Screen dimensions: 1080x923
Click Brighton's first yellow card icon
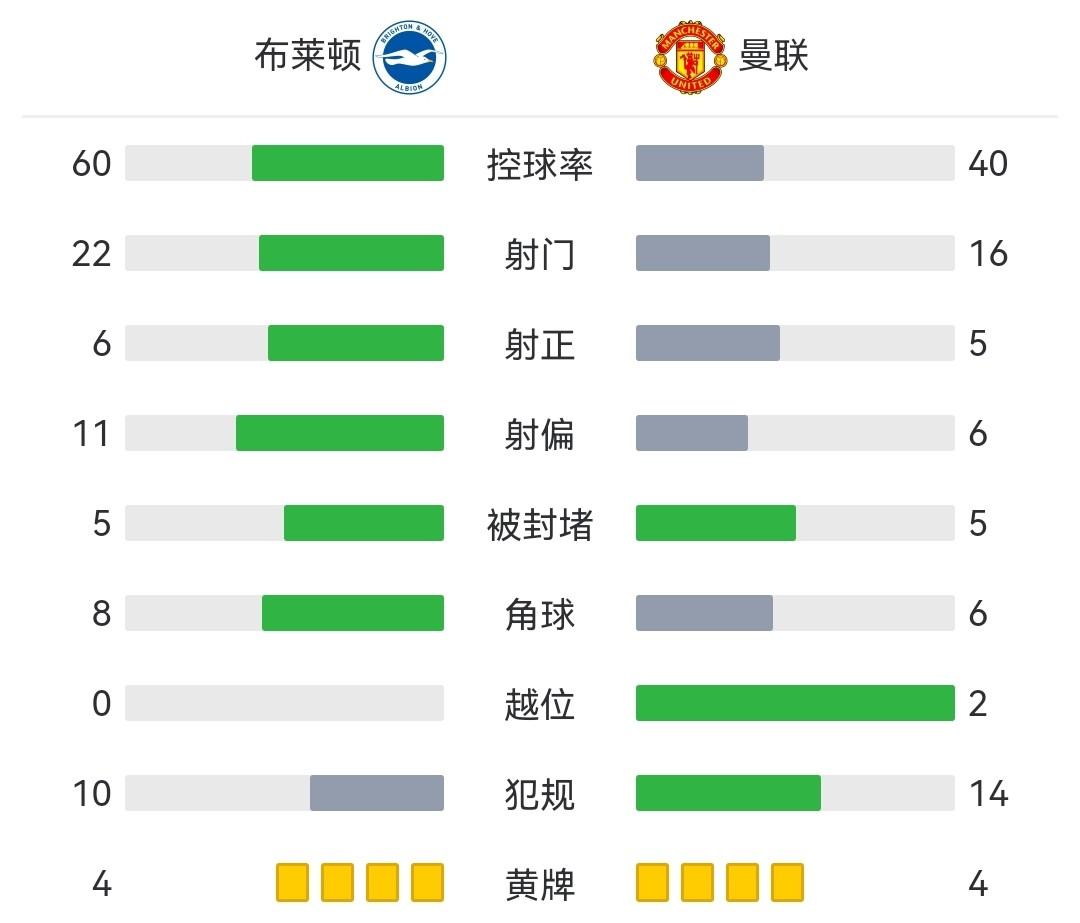click(x=292, y=882)
